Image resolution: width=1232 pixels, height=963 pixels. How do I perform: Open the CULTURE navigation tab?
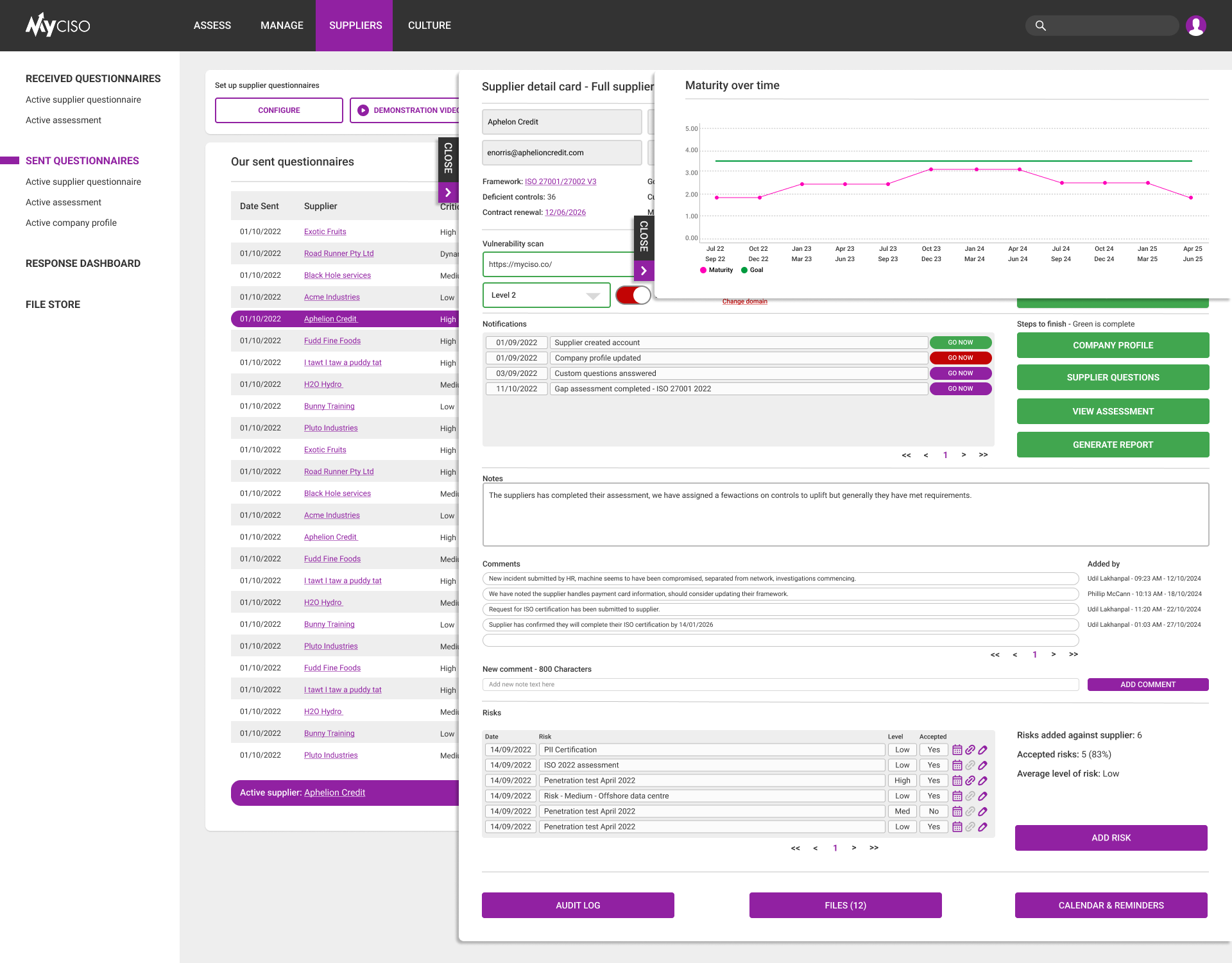[x=429, y=26]
